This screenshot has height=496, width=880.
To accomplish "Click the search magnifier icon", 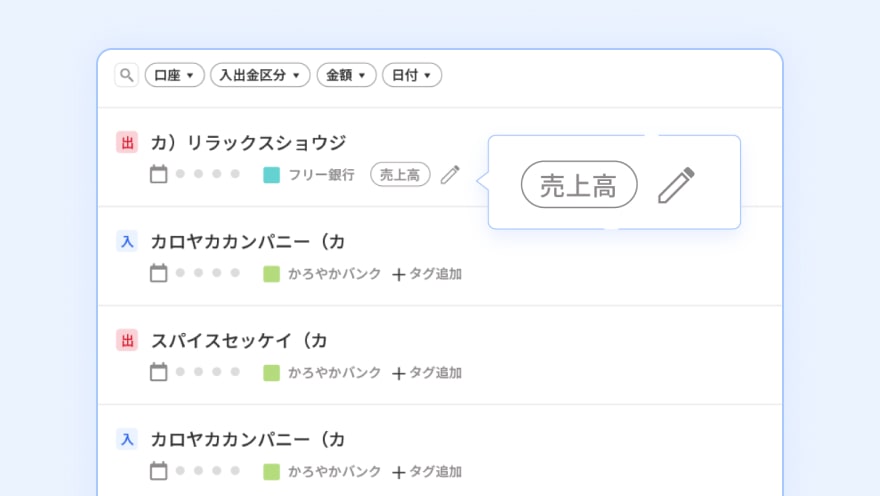I will [126, 75].
